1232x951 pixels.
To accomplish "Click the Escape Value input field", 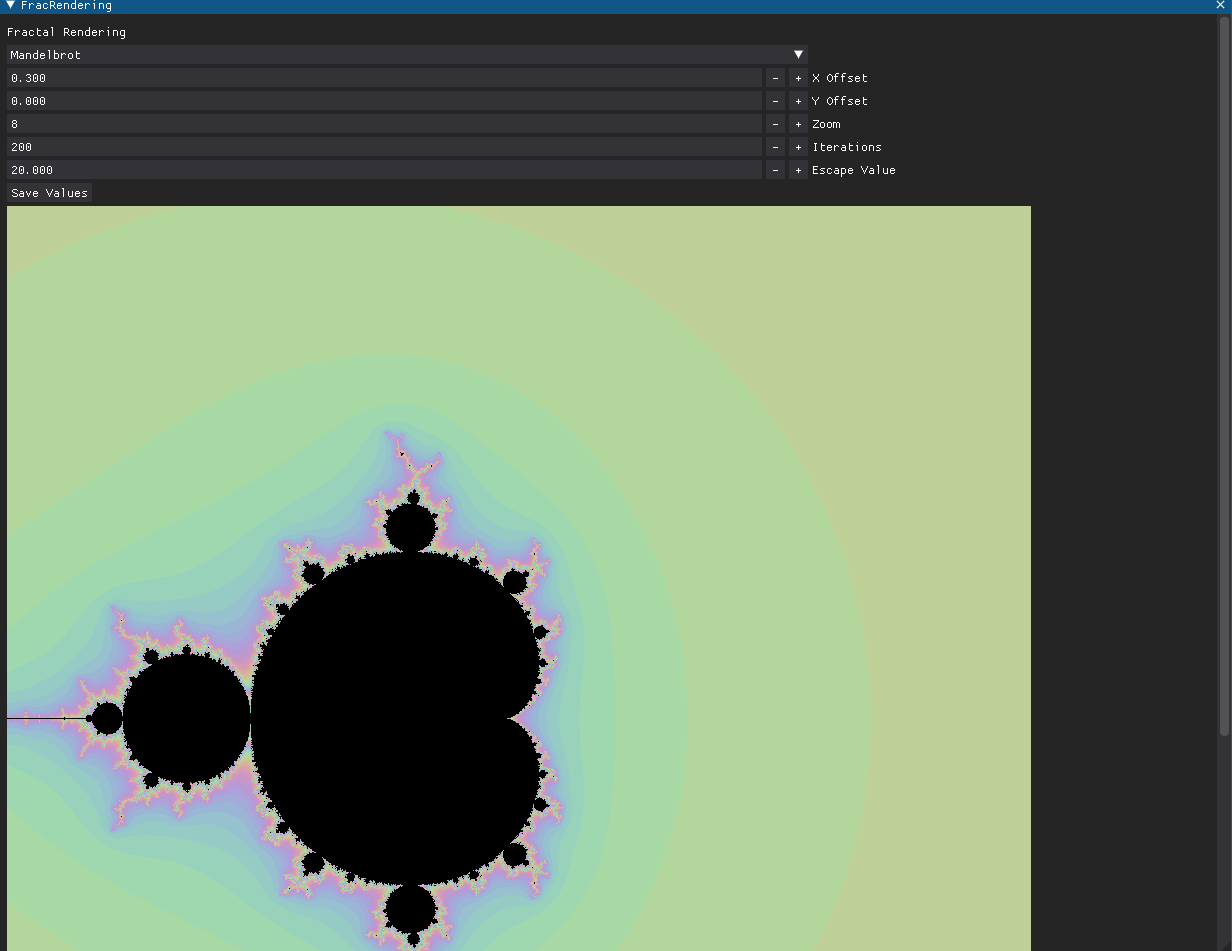I will point(384,170).
